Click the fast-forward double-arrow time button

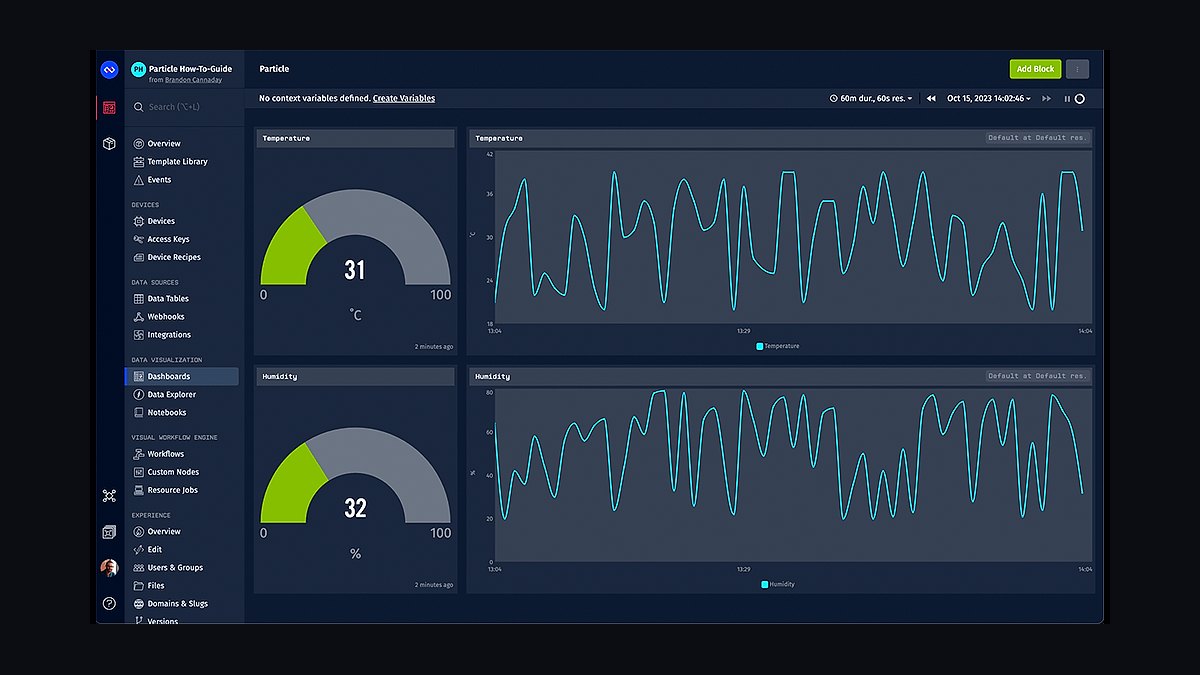(1047, 99)
